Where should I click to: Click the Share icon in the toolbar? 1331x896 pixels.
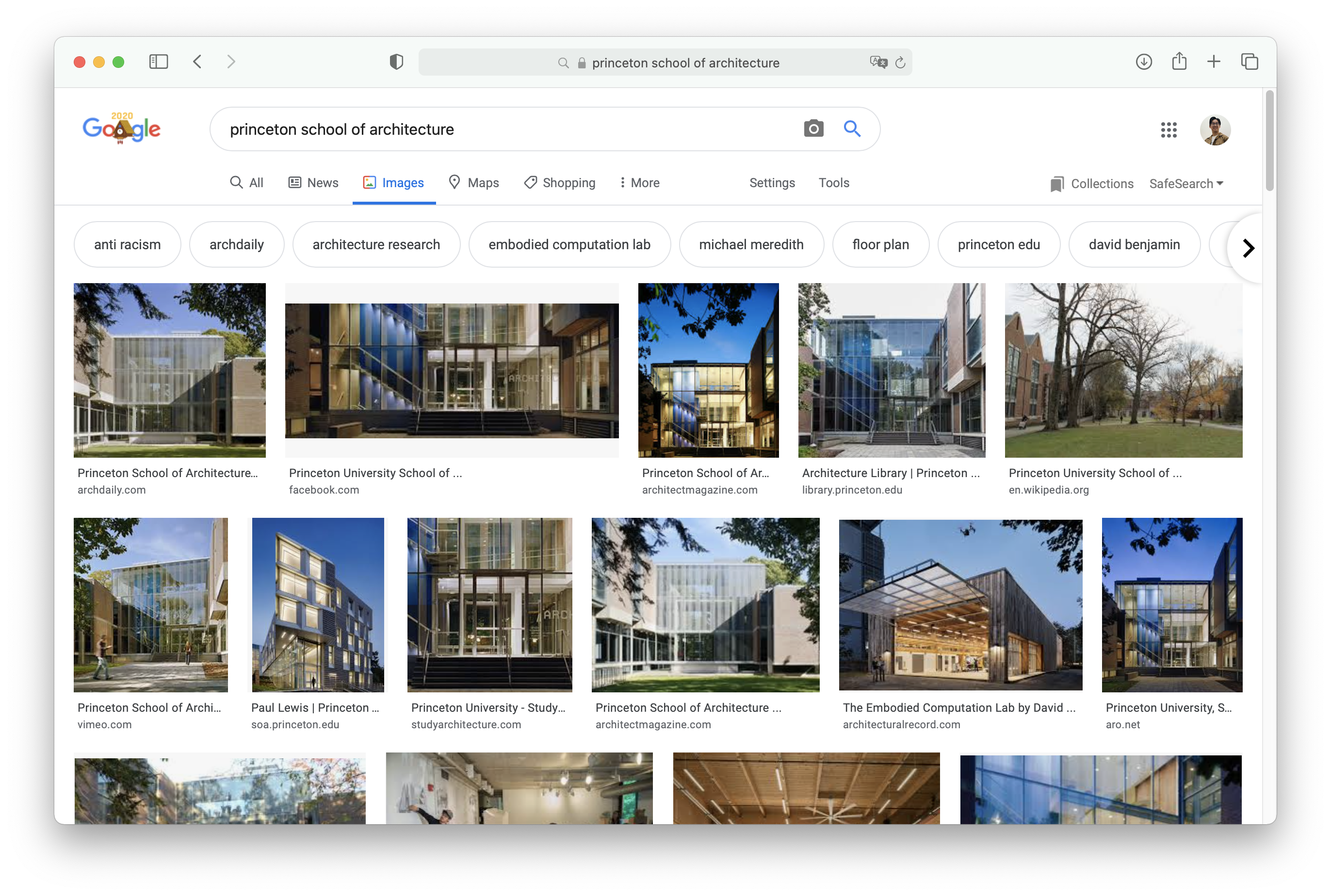pyautogui.click(x=1179, y=62)
